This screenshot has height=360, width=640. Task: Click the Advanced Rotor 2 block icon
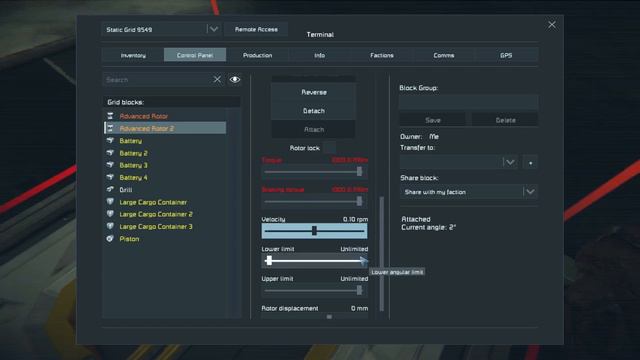(x=110, y=128)
